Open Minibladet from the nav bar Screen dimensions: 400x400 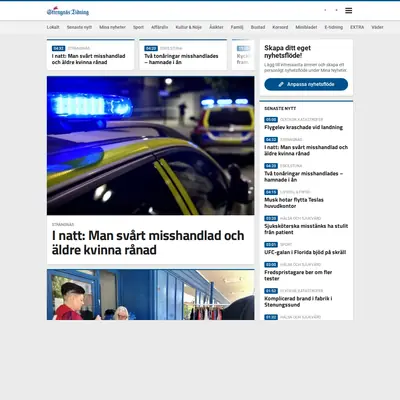point(306,27)
